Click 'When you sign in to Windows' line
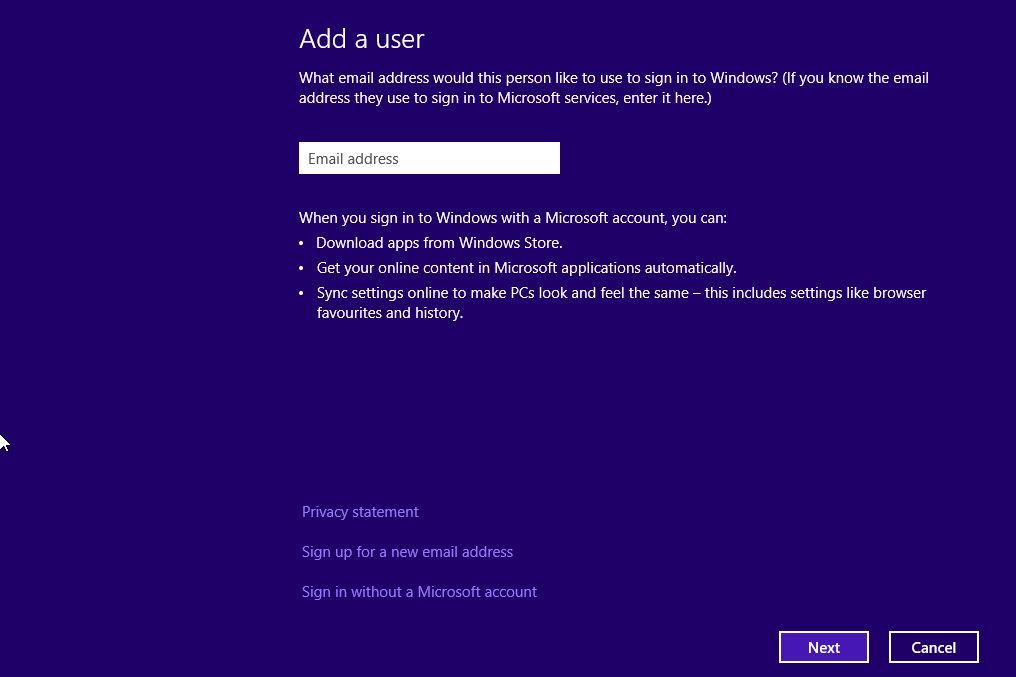Image resolution: width=1016 pixels, height=677 pixels. click(x=513, y=218)
